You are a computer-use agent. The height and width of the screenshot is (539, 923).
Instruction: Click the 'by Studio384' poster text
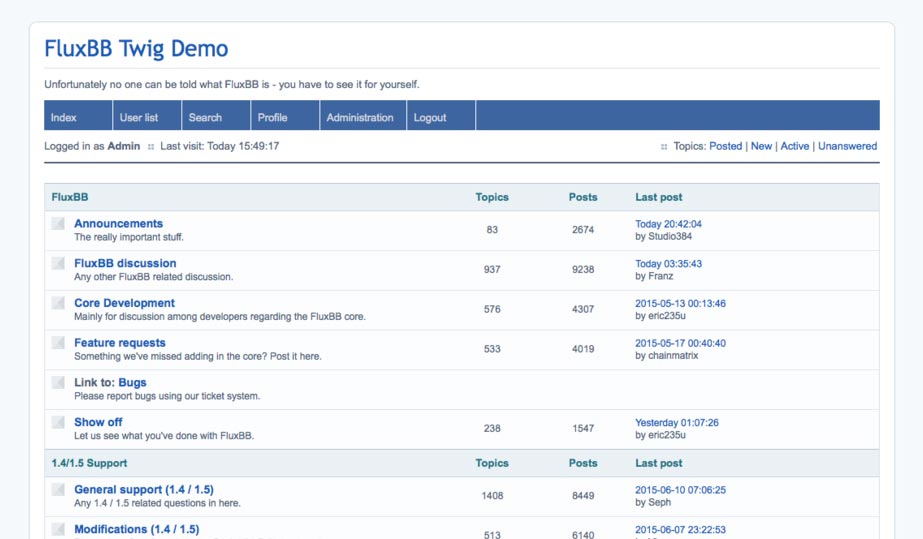pyautogui.click(x=663, y=237)
